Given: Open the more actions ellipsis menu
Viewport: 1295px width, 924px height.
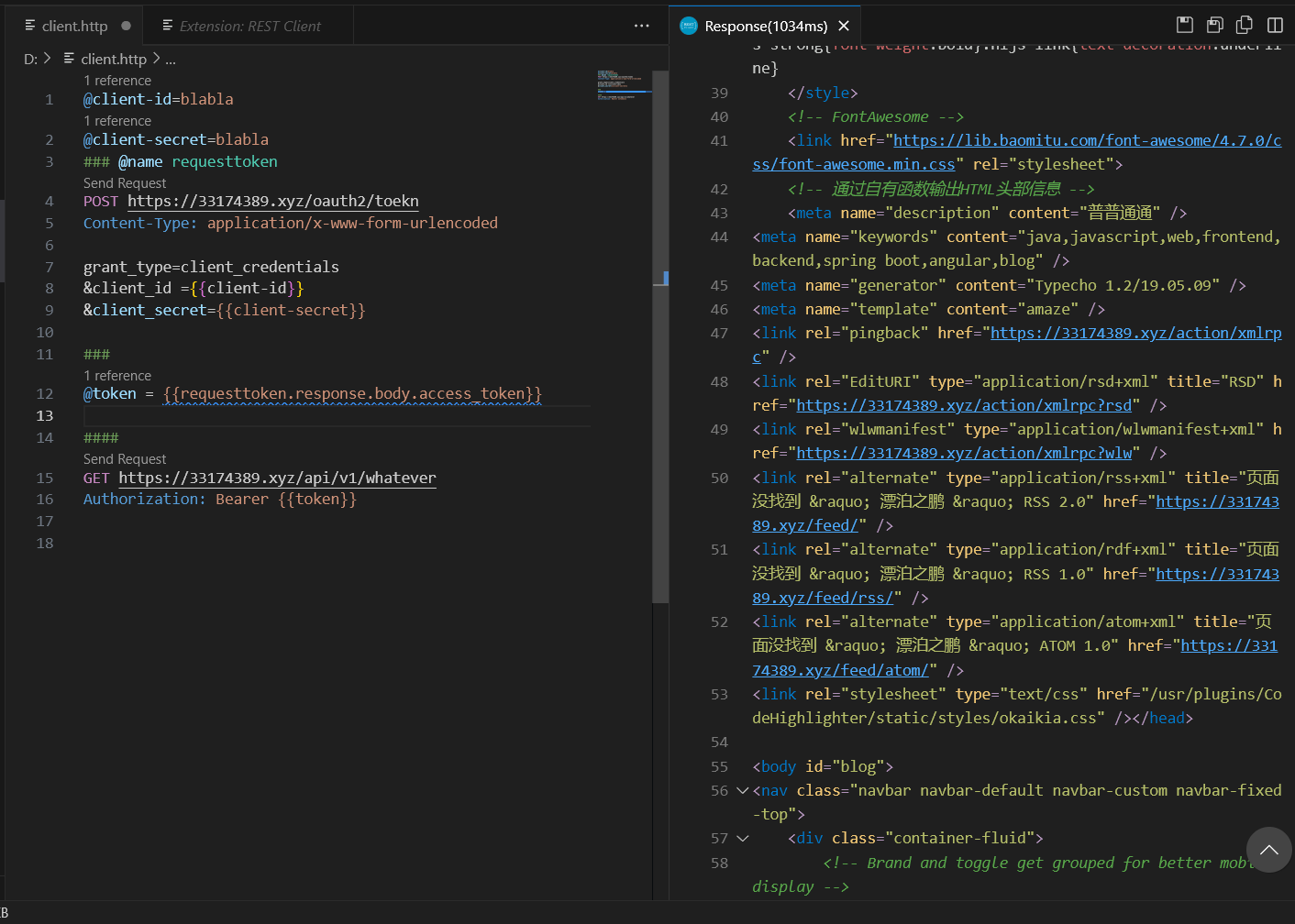Looking at the screenshot, I should tap(642, 26).
